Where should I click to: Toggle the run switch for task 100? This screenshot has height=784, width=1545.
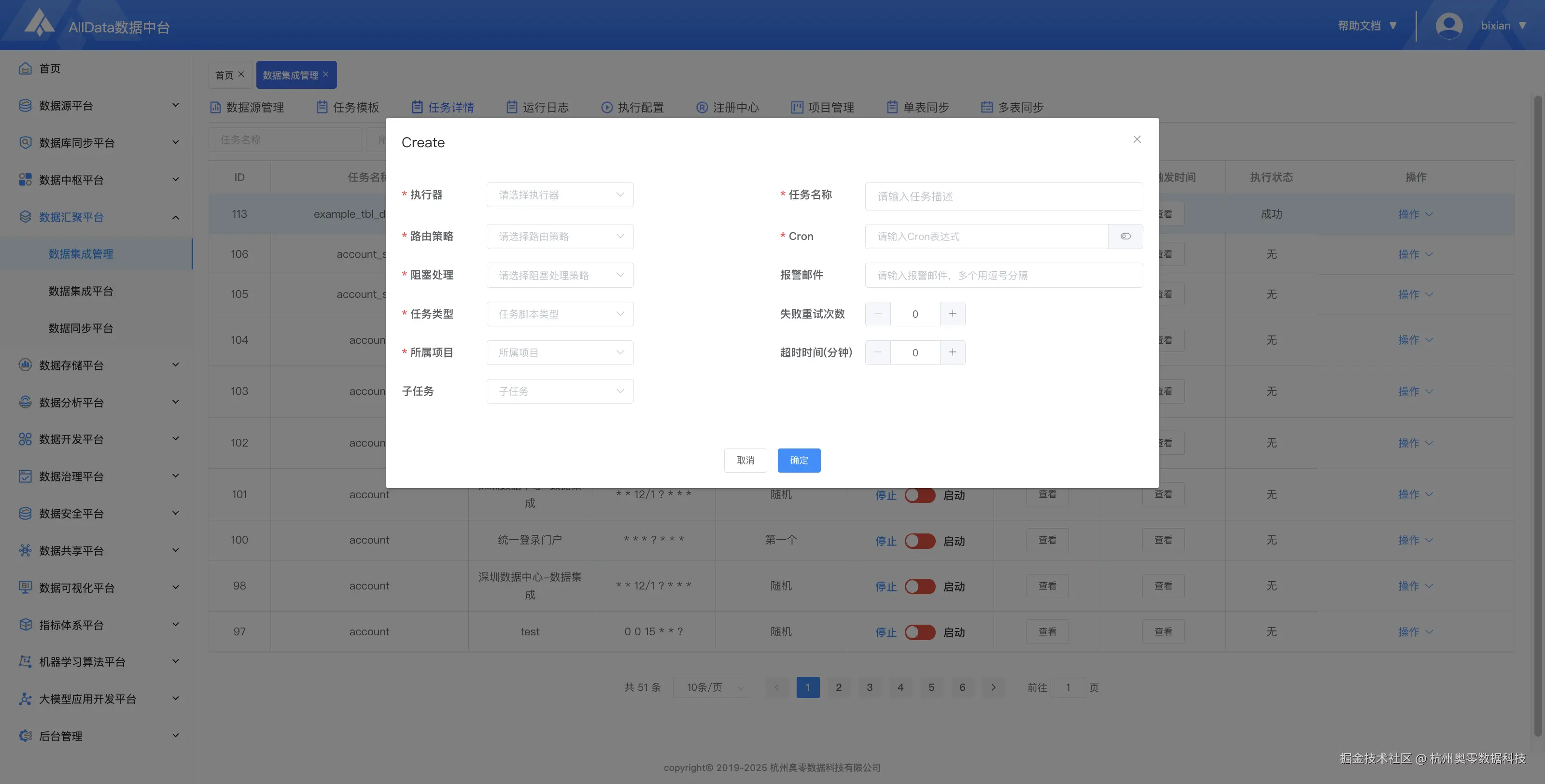919,541
